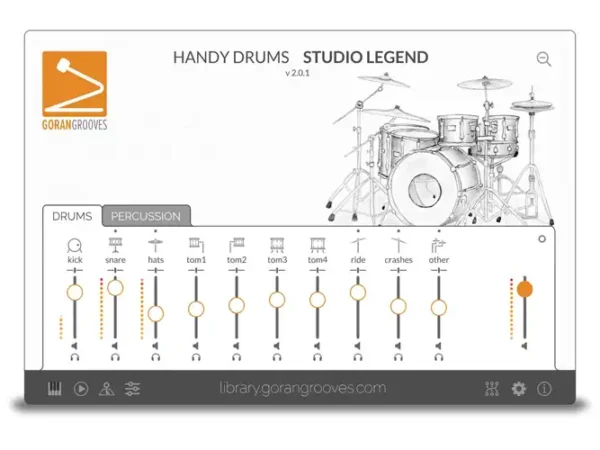Mute the hats channel

click(155, 346)
